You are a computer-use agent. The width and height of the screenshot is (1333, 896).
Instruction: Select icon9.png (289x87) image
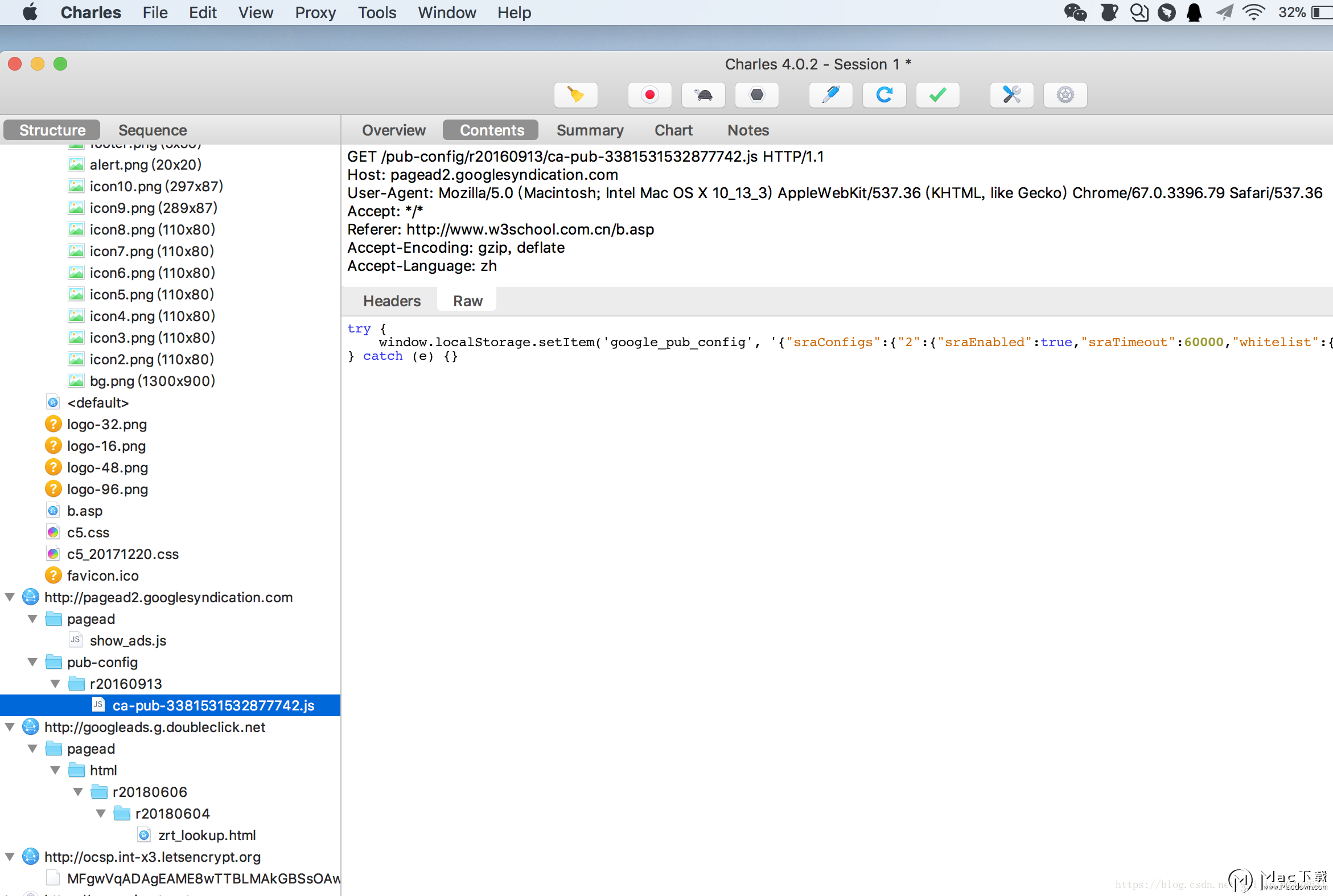pos(153,208)
